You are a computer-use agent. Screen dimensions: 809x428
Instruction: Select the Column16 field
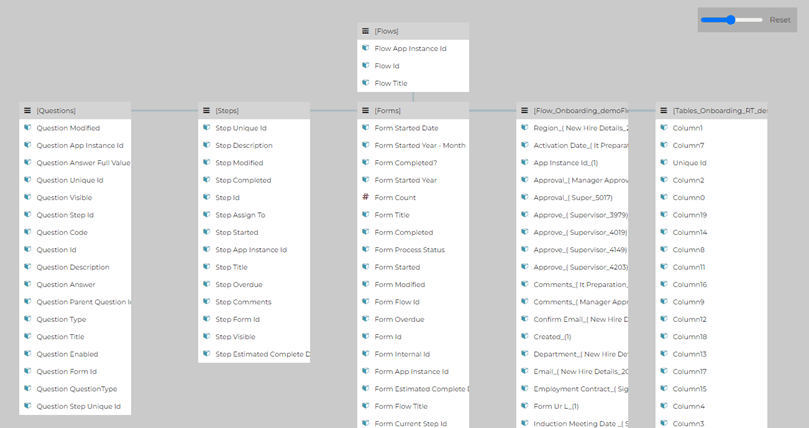coord(711,284)
